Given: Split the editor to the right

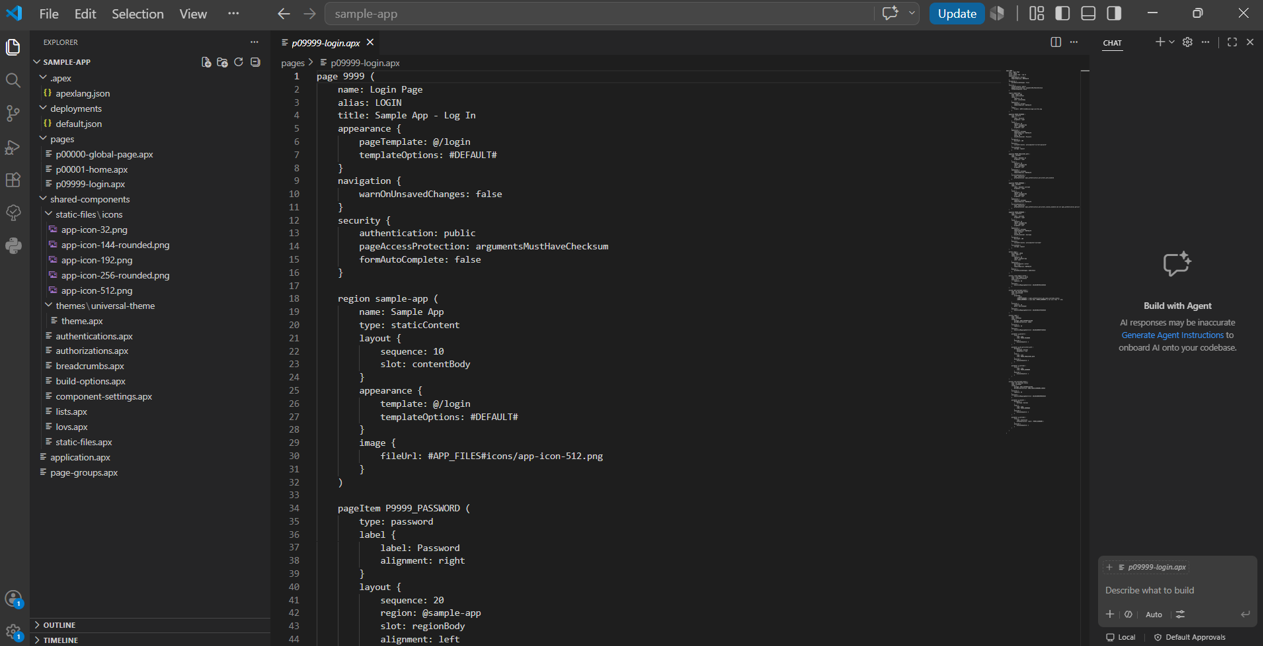Looking at the screenshot, I should pos(1056,42).
